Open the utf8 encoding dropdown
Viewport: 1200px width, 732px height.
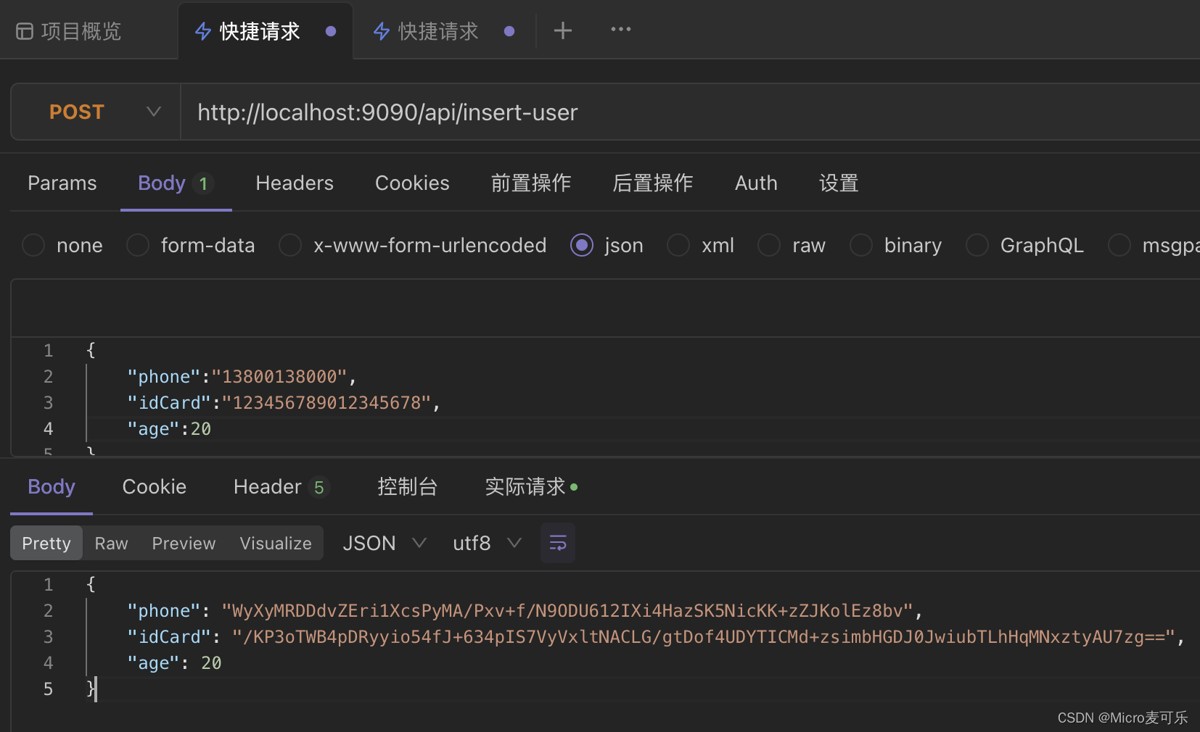(x=487, y=543)
